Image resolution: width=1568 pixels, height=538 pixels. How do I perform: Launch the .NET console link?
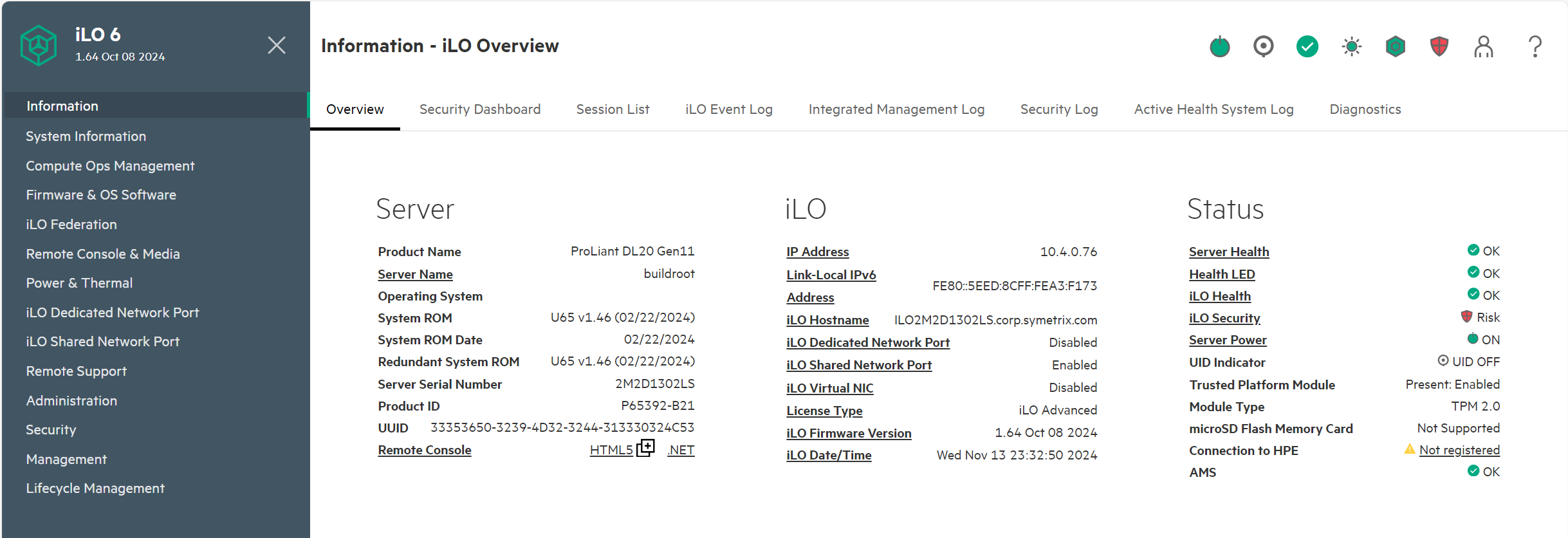[681, 450]
